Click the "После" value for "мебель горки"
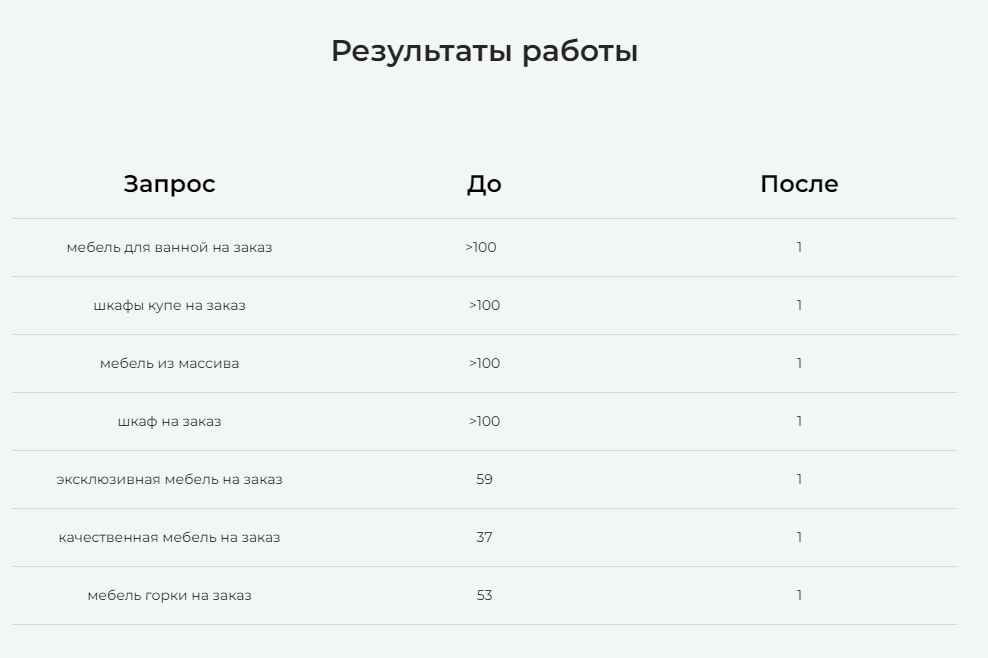This screenshot has width=988, height=658. tap(799, 595)
